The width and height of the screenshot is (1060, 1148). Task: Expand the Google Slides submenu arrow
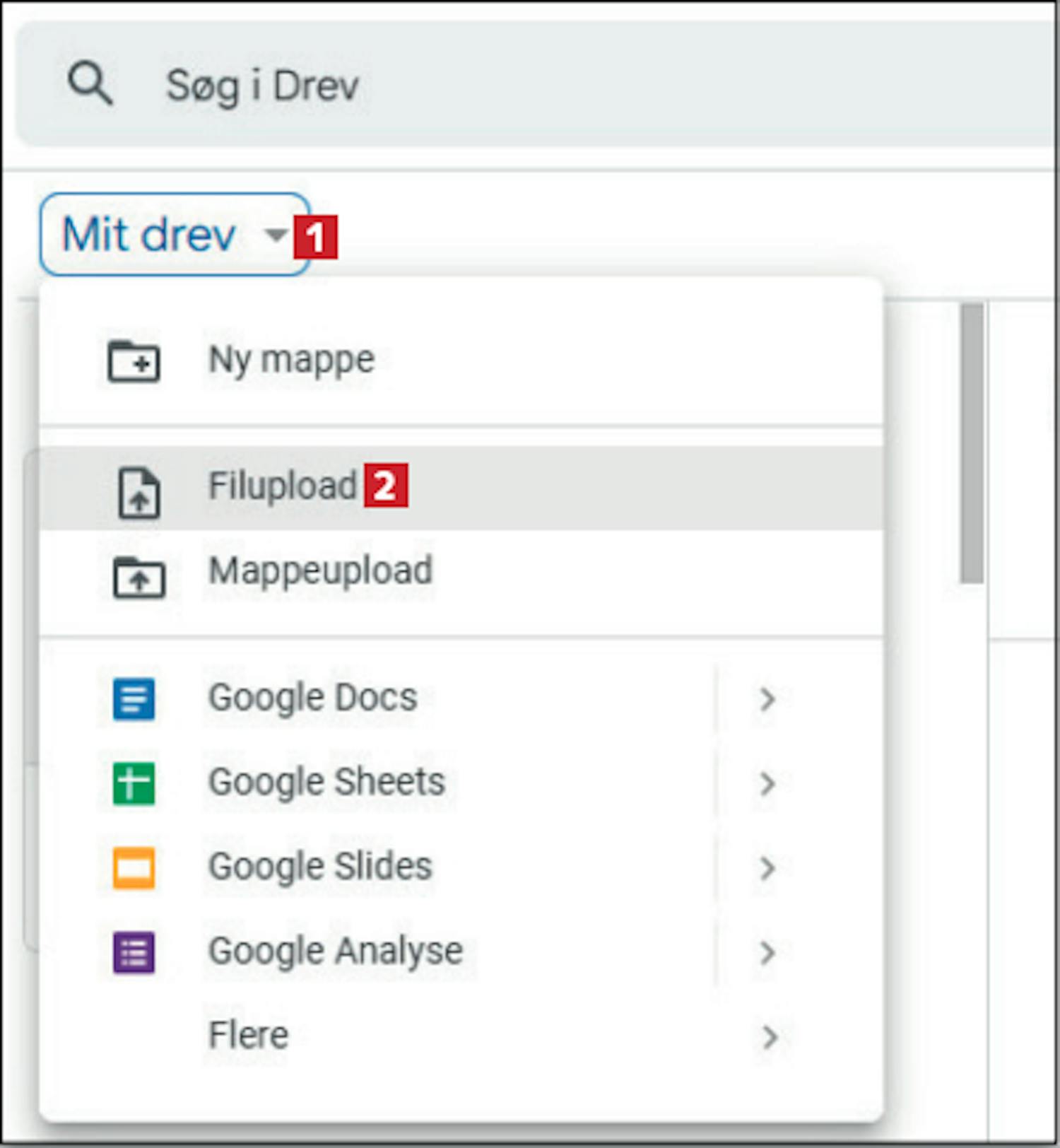click(x=767, y=868)
